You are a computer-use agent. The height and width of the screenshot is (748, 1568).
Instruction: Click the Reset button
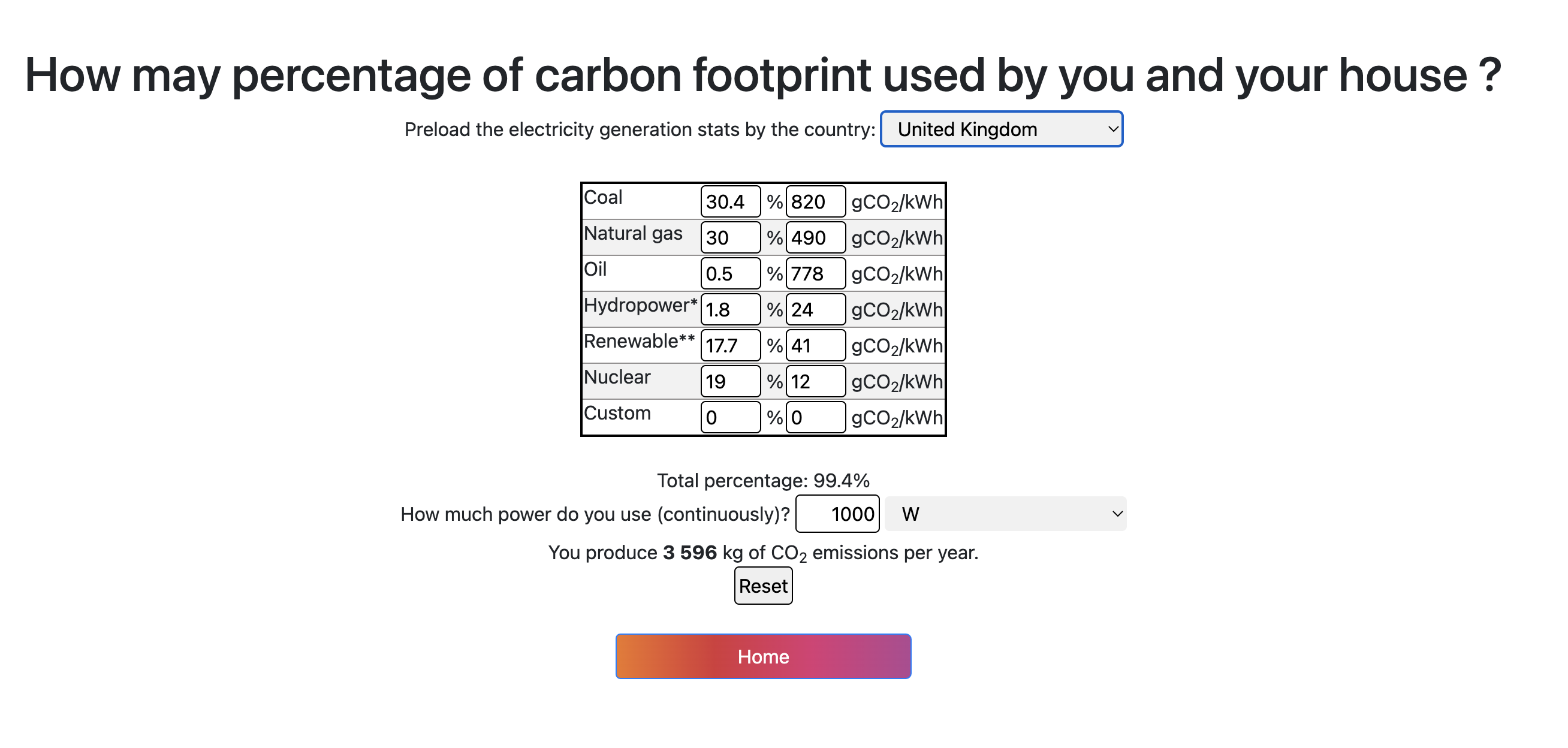click(762, 586)
